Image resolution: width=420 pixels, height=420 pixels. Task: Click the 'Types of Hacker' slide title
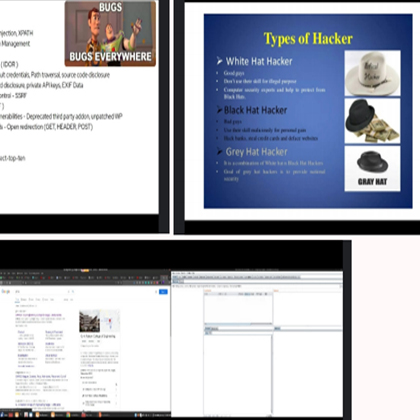coord(308,38)
